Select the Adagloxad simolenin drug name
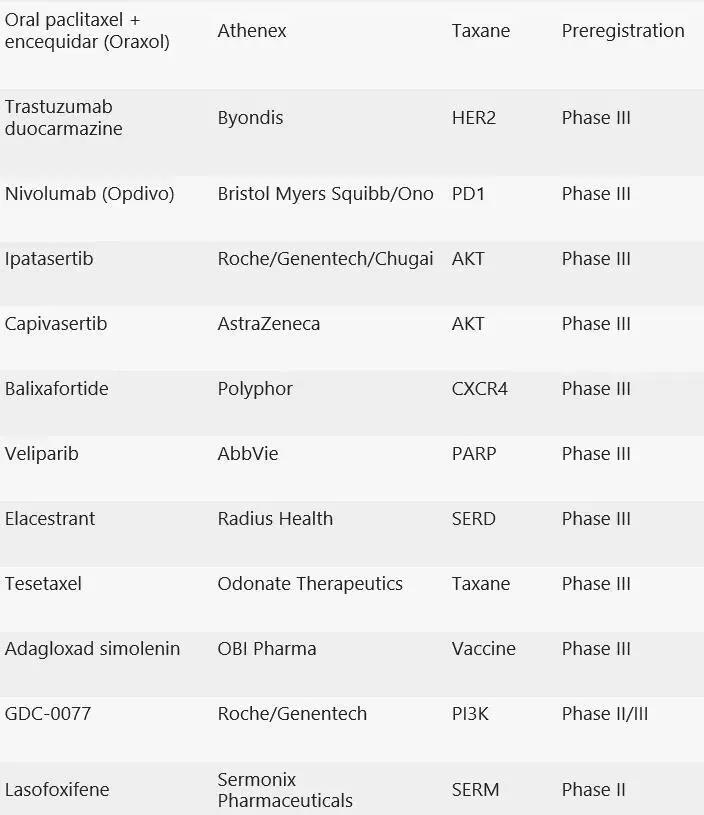 pos(93,649)
